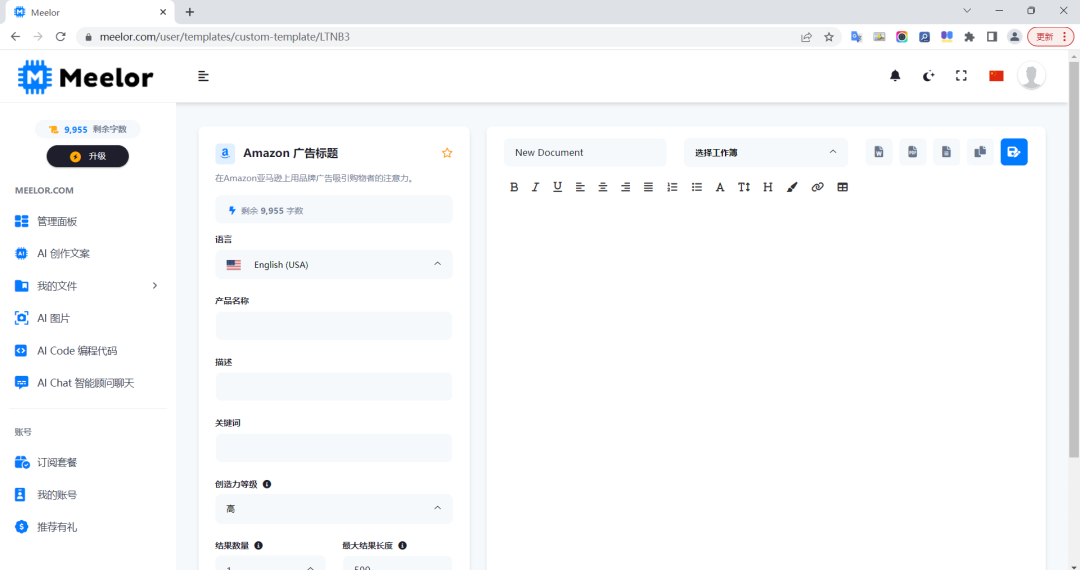Insert a hyperlink in the editor
Viewport: 1080px width, 570px height.
point(817,187)
